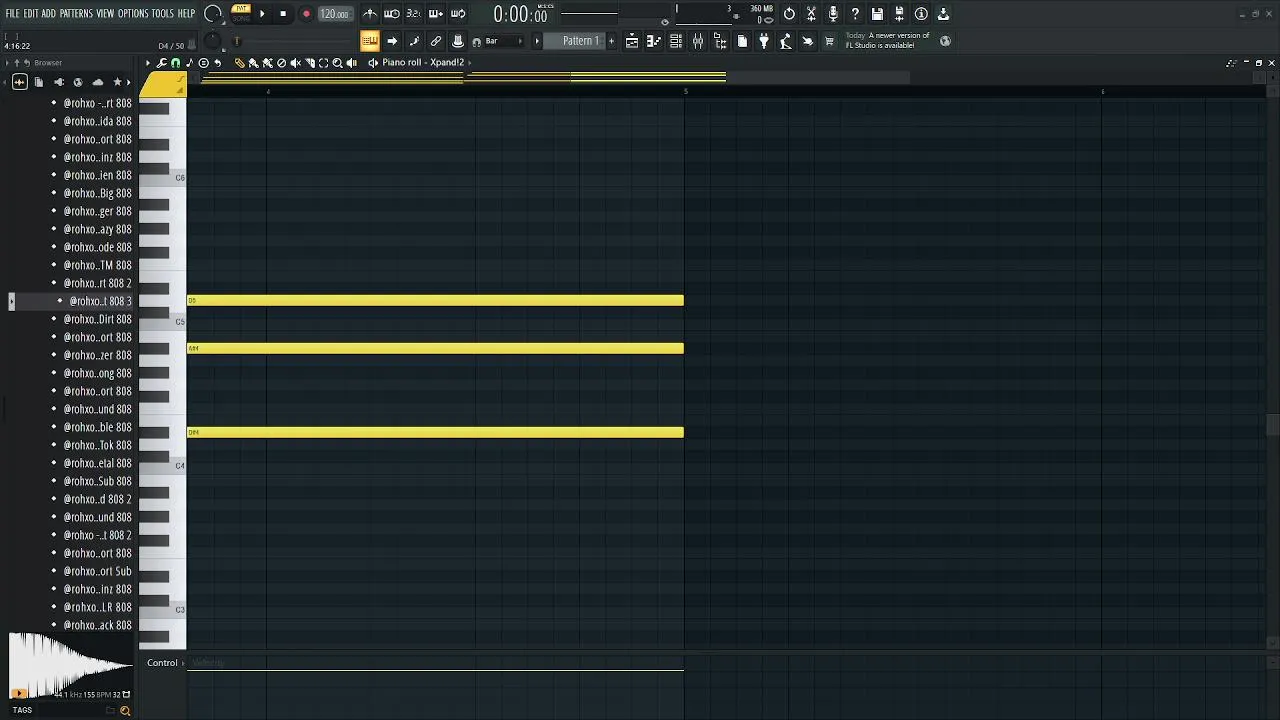
Task: Open the star favorites tab in Browser
Action: pyautogui.click(x=117, y=82)
